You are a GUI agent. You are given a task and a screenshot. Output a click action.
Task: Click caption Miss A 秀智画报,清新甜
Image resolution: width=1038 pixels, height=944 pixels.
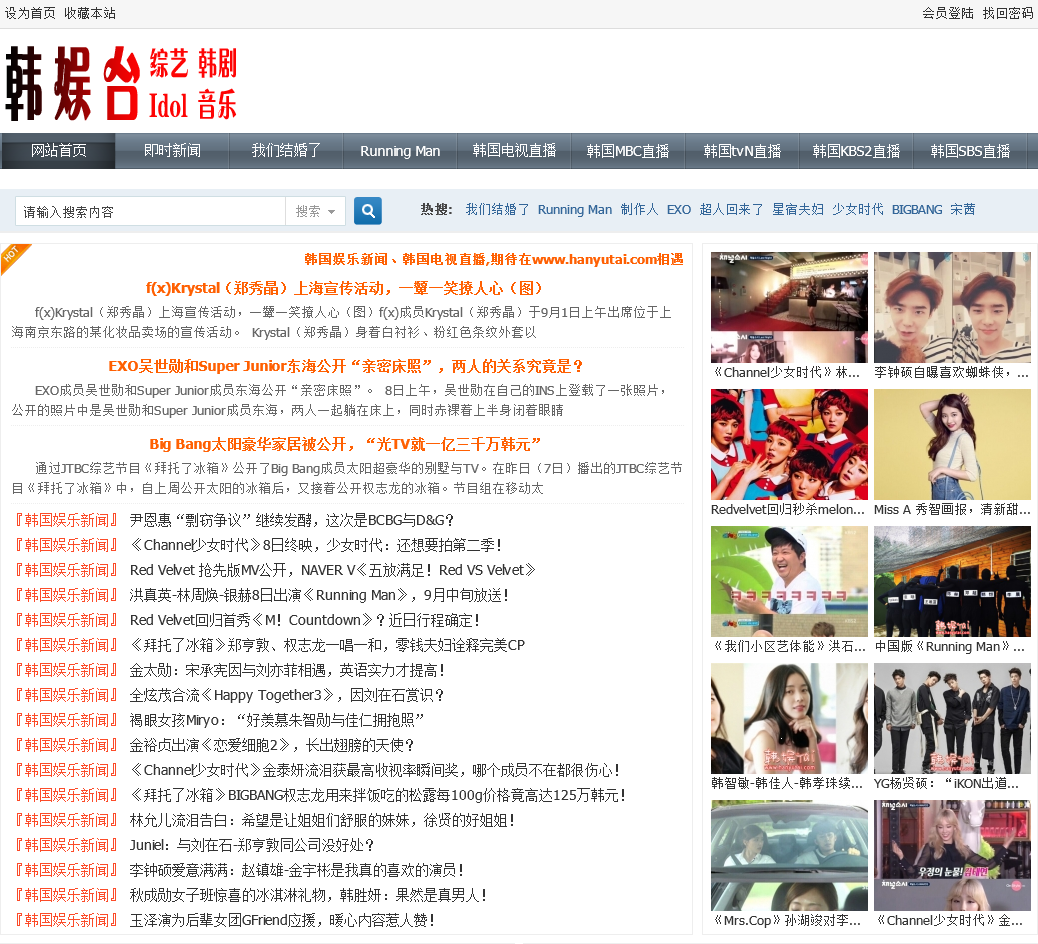pos(952,510)
